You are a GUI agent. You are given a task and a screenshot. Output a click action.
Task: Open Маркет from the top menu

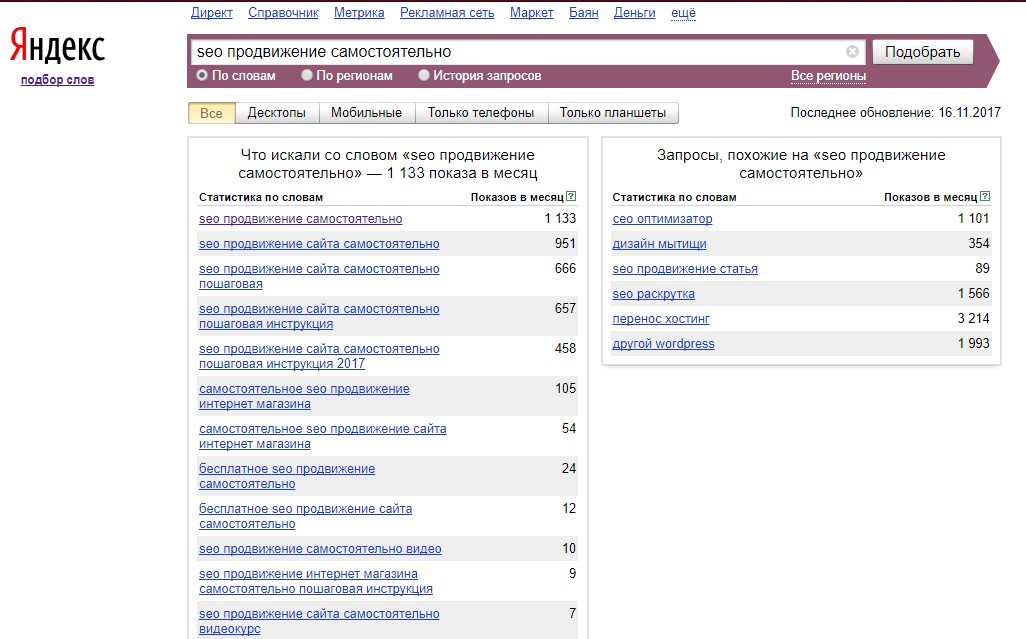click(x=531, y=12)
